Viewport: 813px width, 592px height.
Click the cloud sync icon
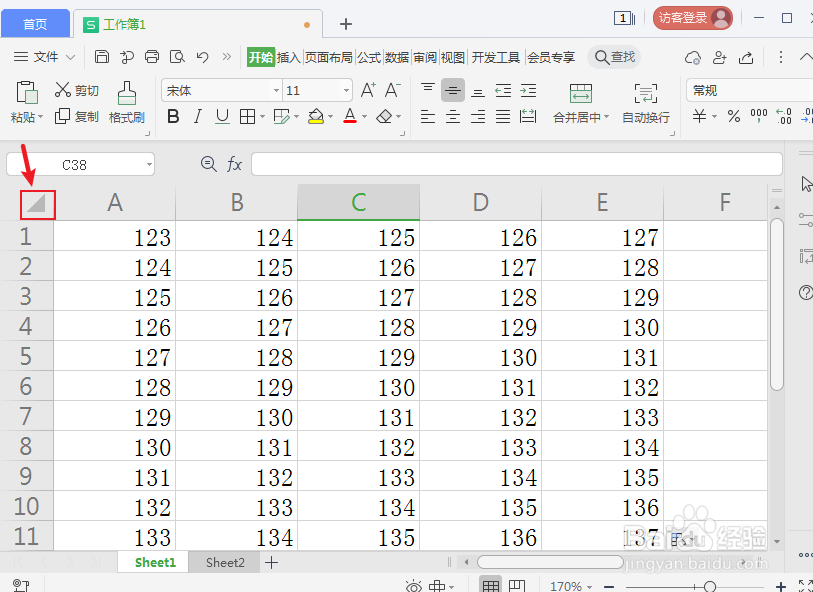693,57
